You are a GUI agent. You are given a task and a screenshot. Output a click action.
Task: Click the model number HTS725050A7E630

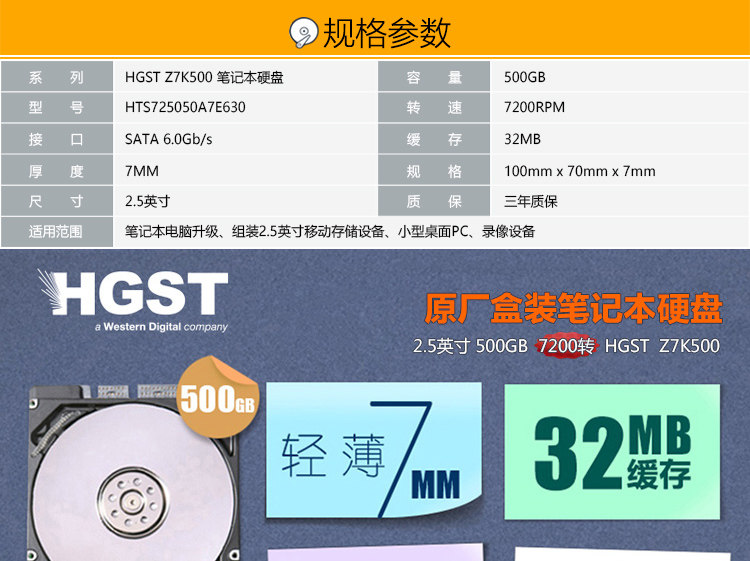tap(185, 107)
